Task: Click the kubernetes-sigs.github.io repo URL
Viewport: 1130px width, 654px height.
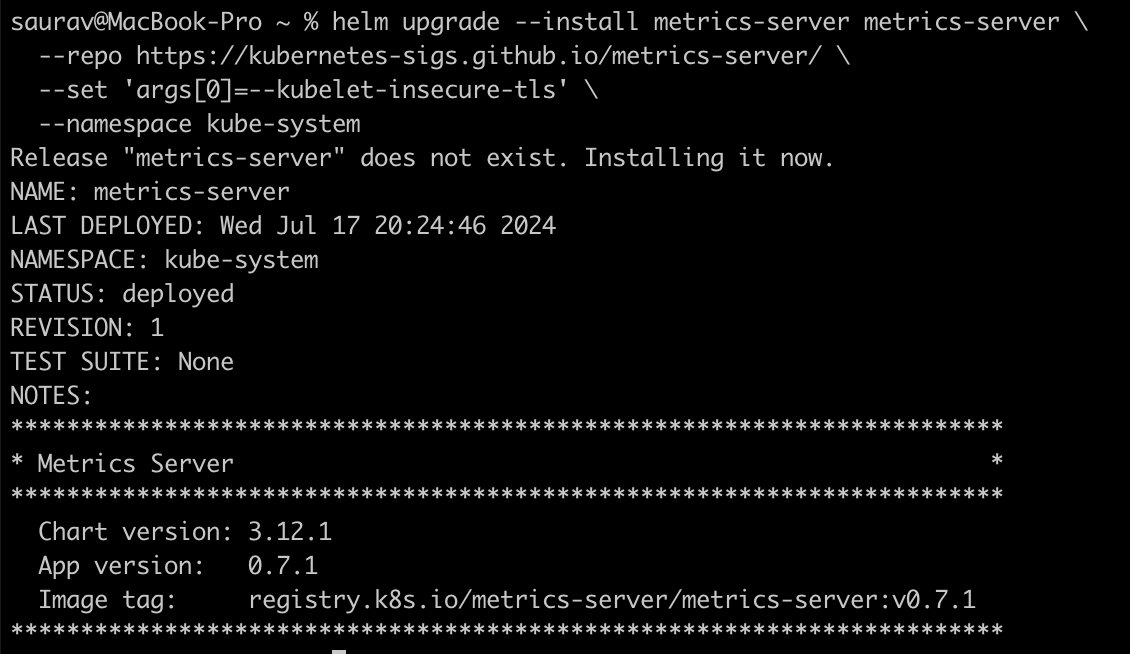Action: pyautogui.click(x=479, y=57)
